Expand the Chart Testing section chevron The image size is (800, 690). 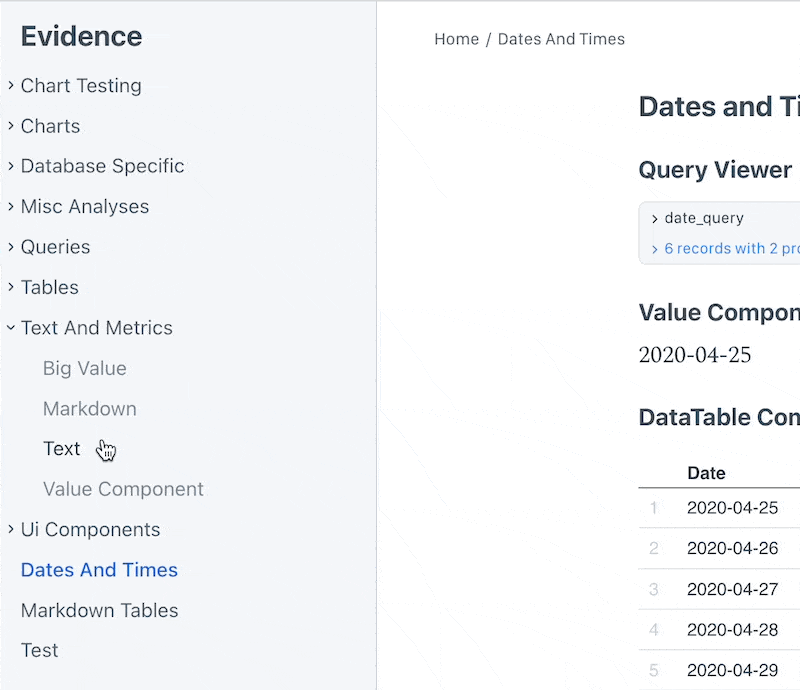pos(10,86)
